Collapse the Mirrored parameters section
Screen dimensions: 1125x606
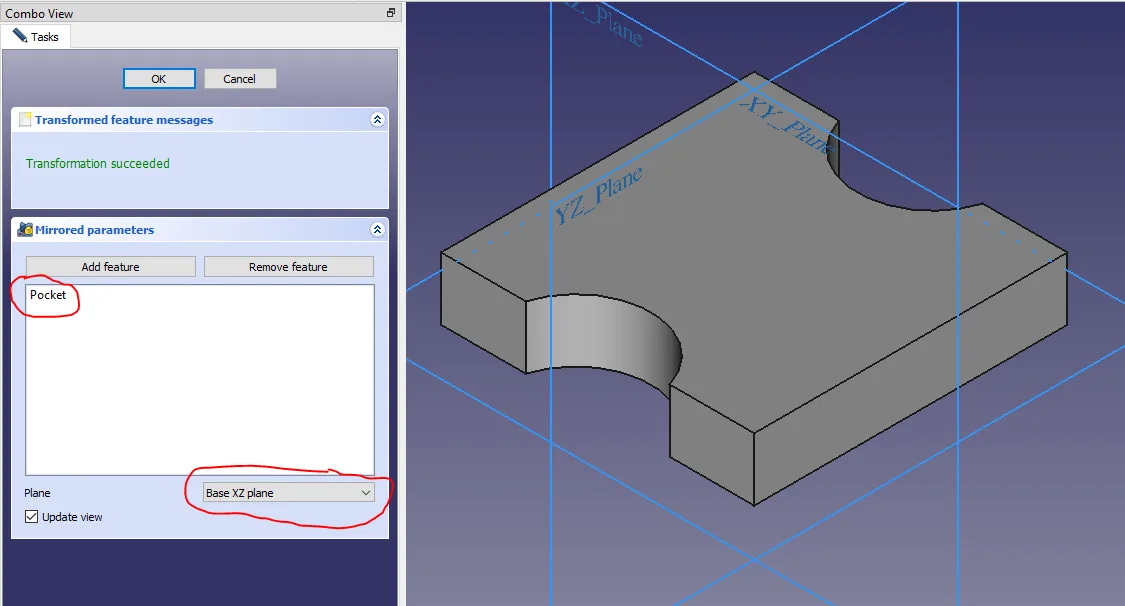click(x=377, y=230)
